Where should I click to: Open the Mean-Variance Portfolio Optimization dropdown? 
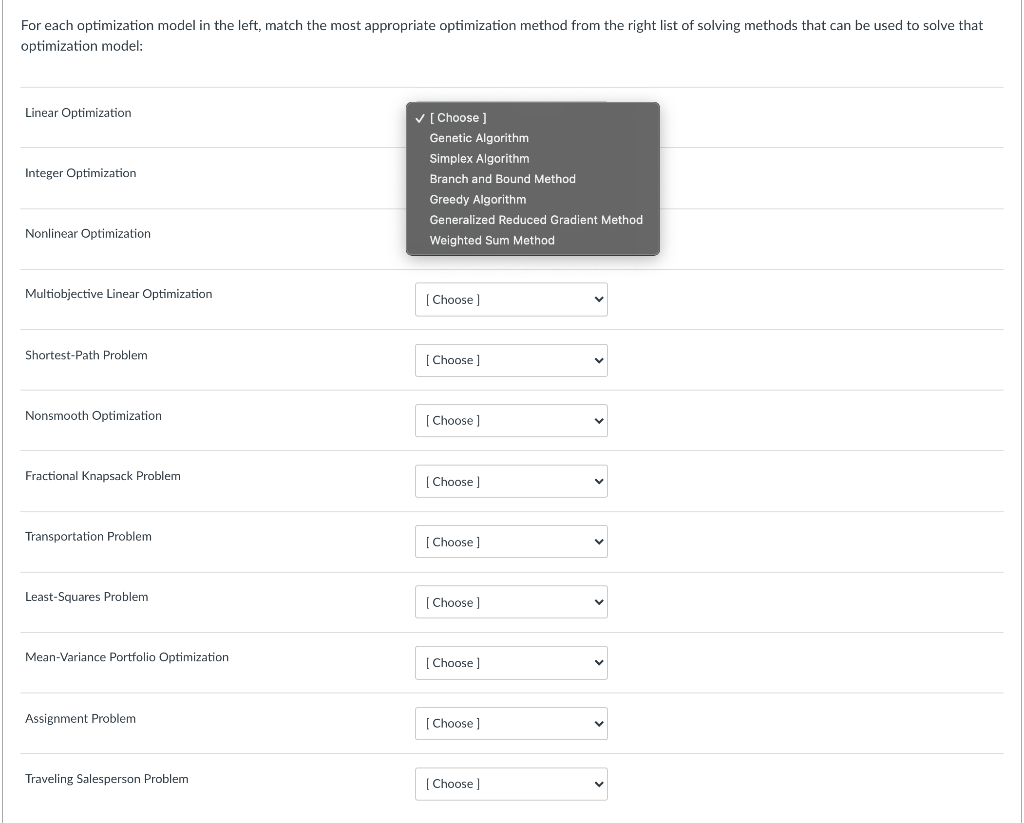511,662
